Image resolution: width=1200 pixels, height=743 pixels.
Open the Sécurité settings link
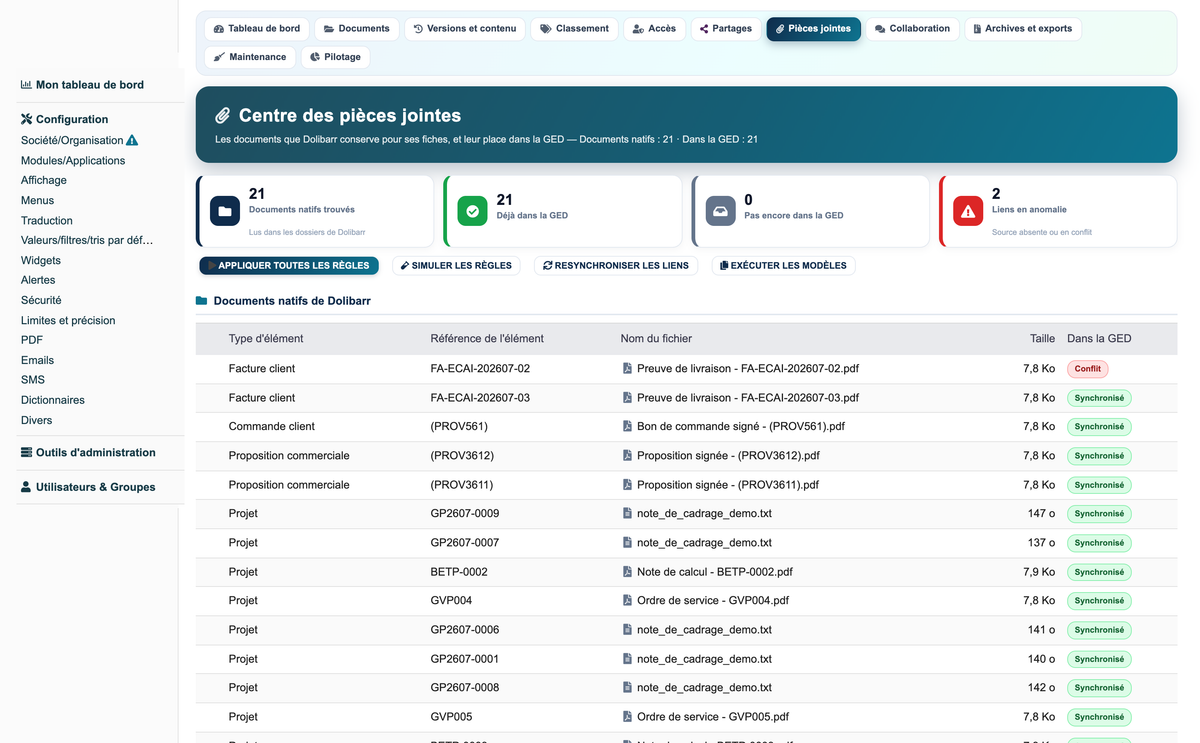click(x=41, y=300)
